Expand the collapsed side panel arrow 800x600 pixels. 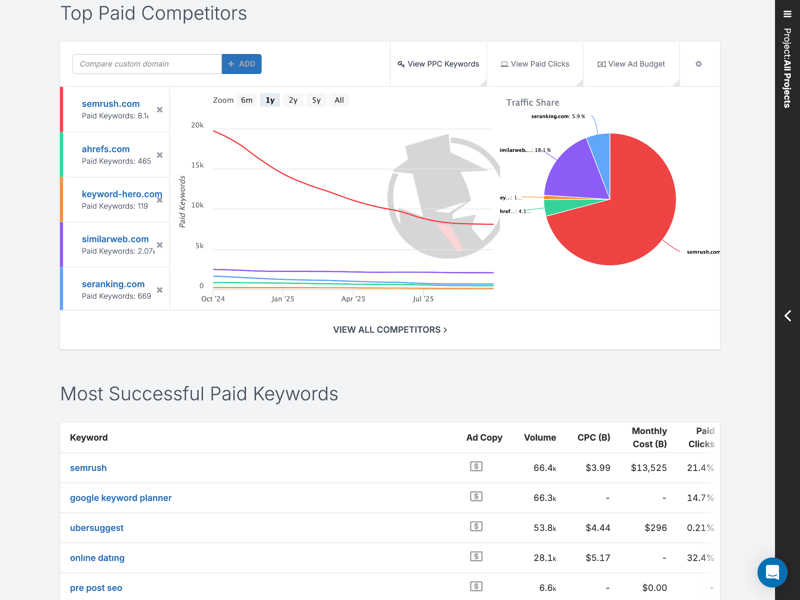[x=787, y=316]
